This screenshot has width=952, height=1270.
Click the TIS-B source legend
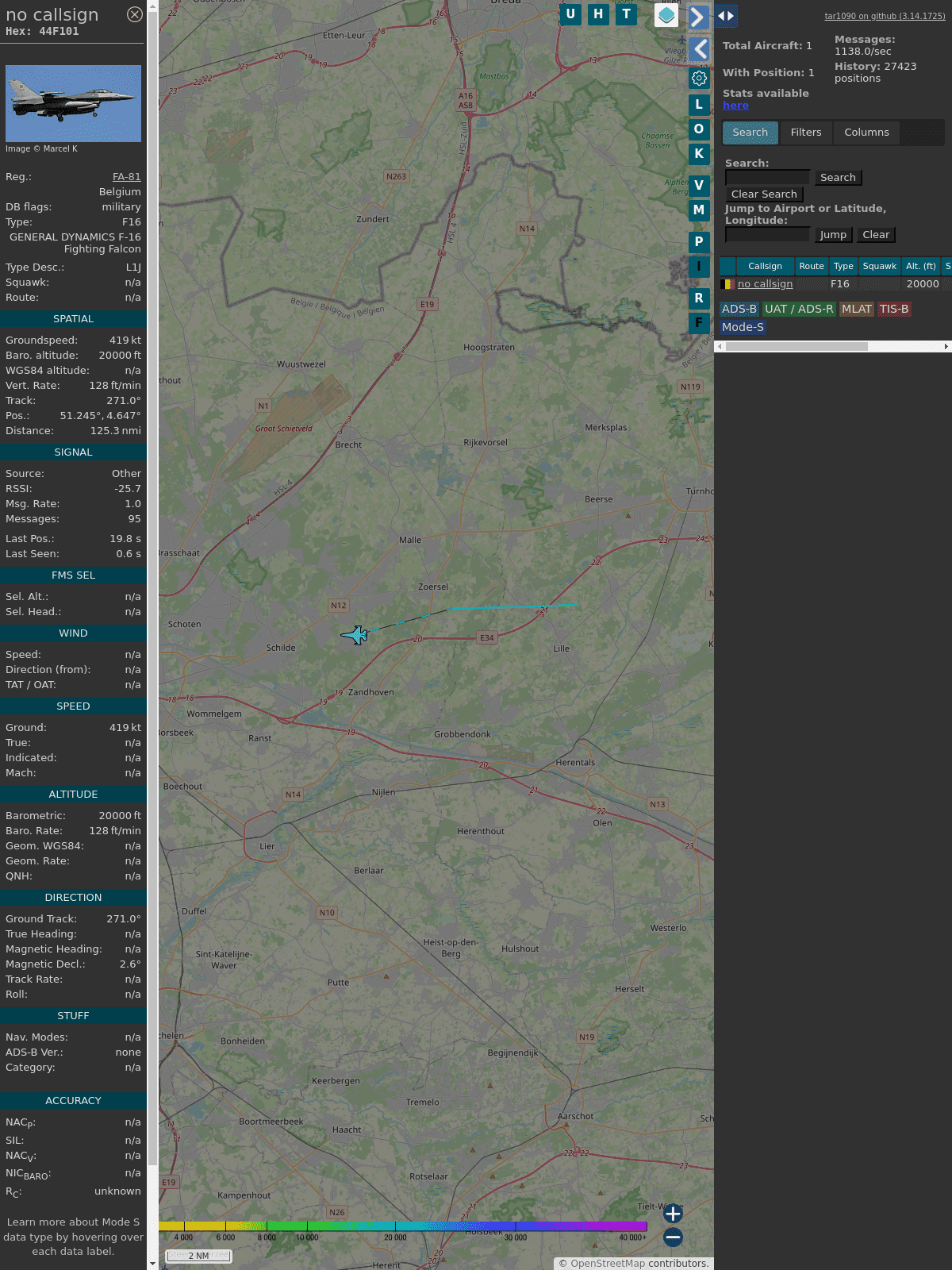(x=894, y=310)
